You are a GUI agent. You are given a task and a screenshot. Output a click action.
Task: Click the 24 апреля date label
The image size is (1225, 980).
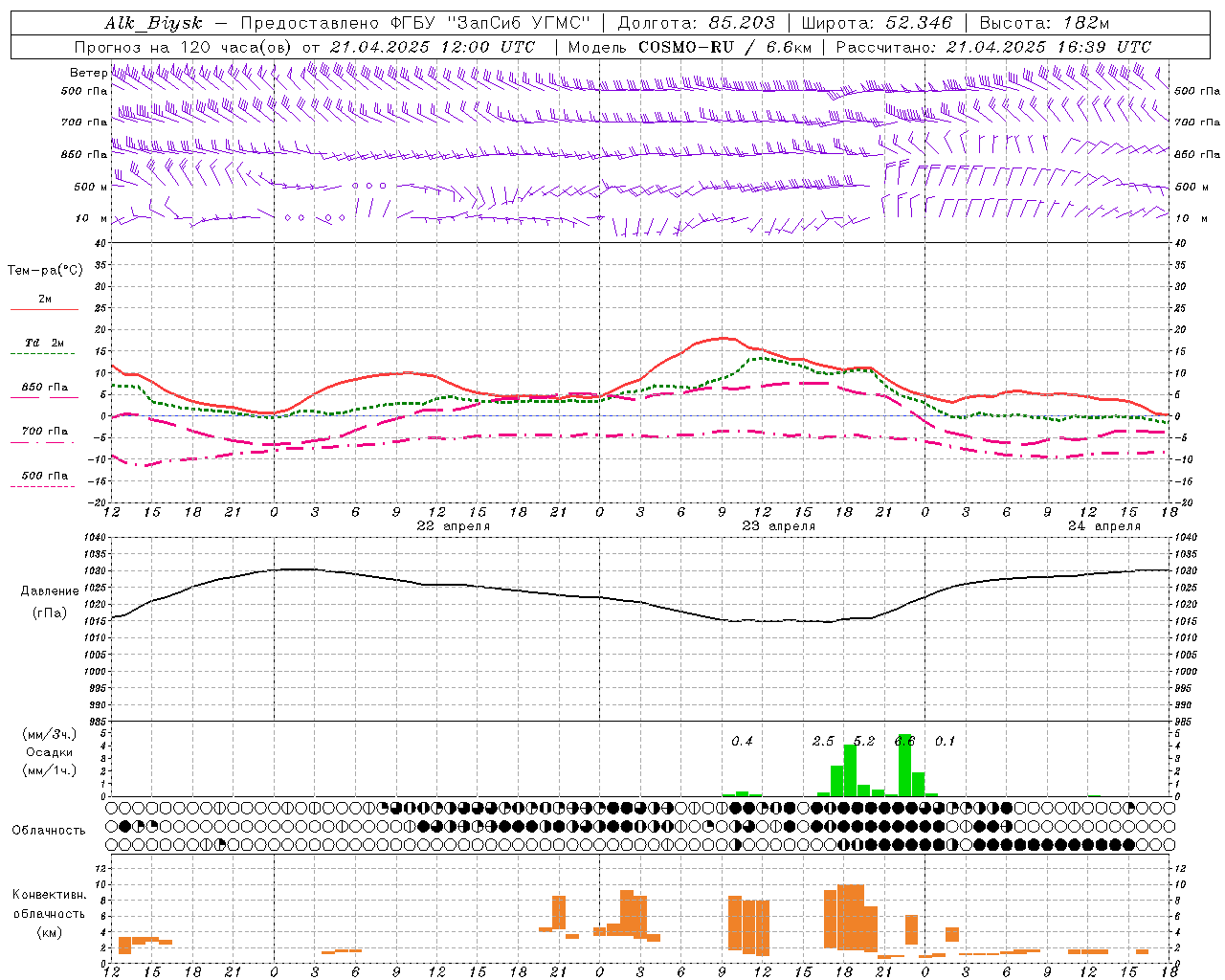1104,526
